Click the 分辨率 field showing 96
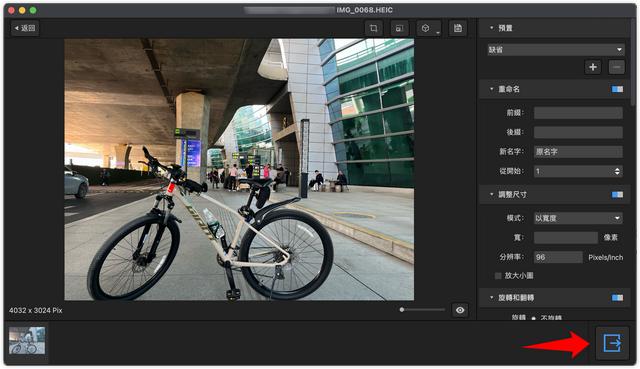 click(x=558, y=257)
